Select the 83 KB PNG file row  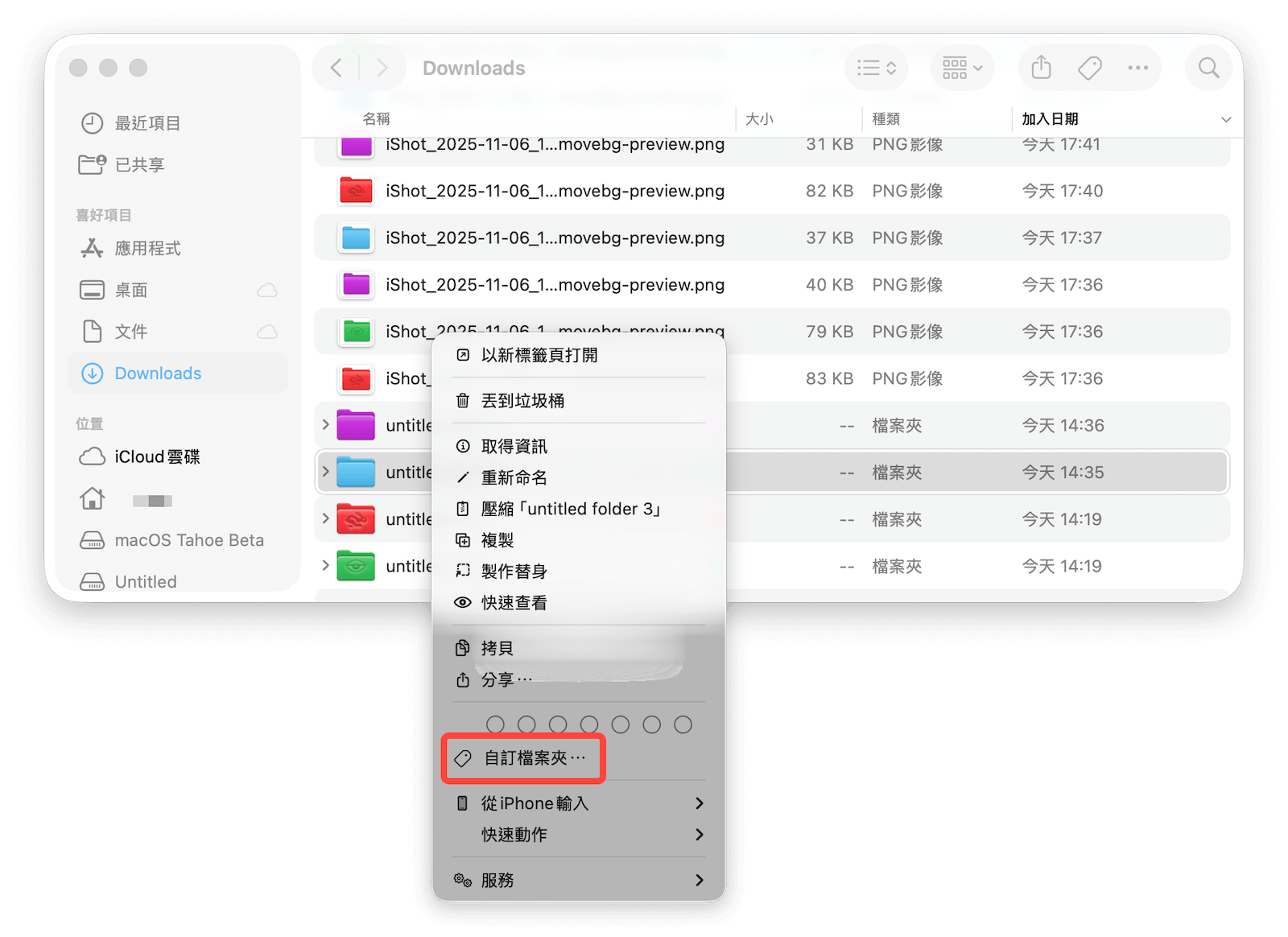pos(772,378)
